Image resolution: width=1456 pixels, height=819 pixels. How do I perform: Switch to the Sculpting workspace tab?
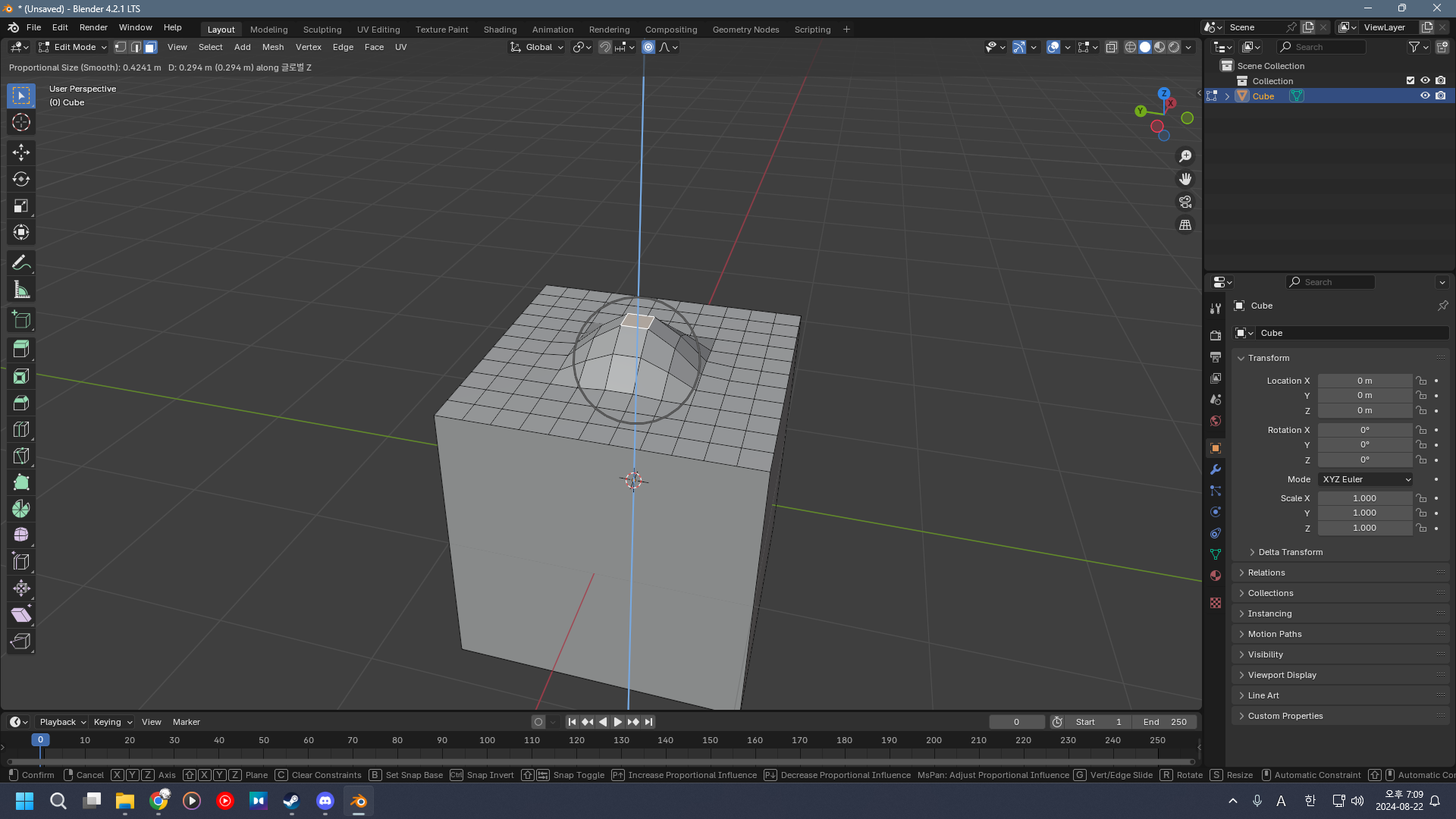322,30
